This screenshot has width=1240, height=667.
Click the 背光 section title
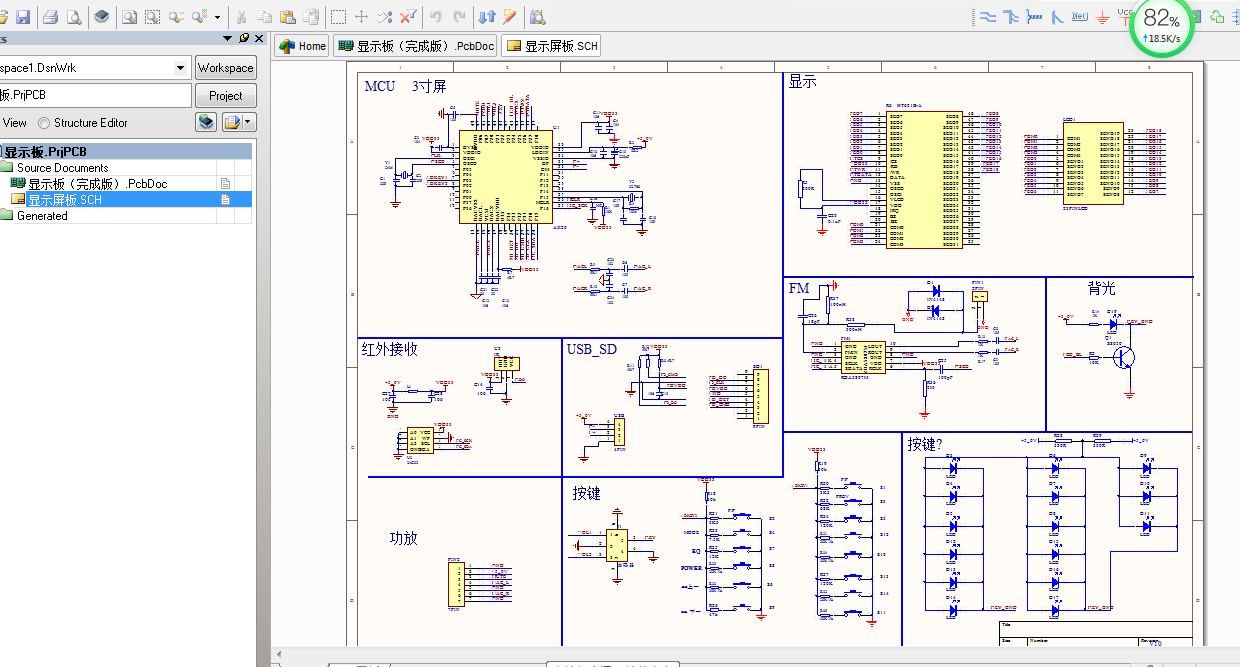point(1101,288)
